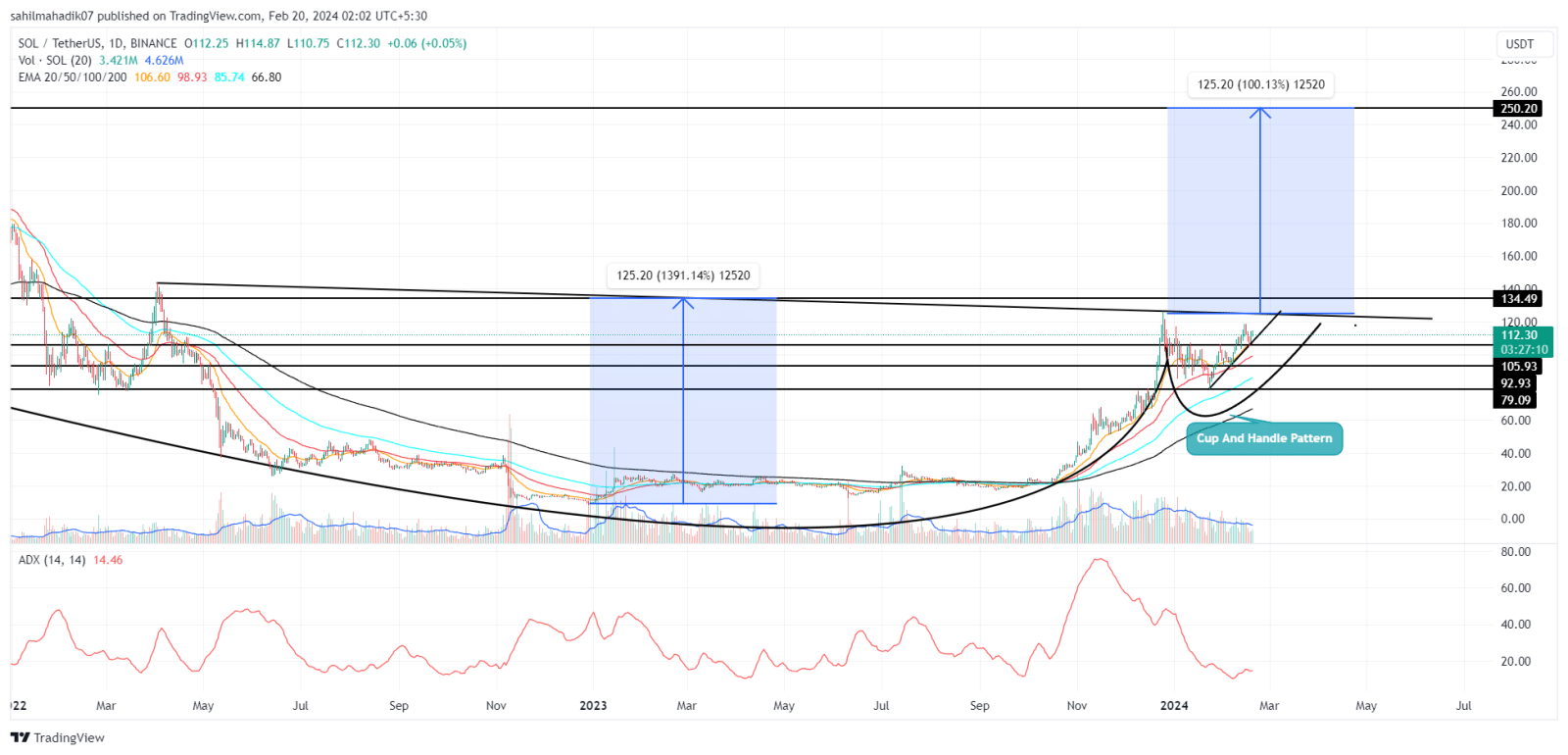Click the 125.20 (100.13%) 12520 measurement label
The height and width of the screenshot is (755, 1568).
[x=1260, y=85]
